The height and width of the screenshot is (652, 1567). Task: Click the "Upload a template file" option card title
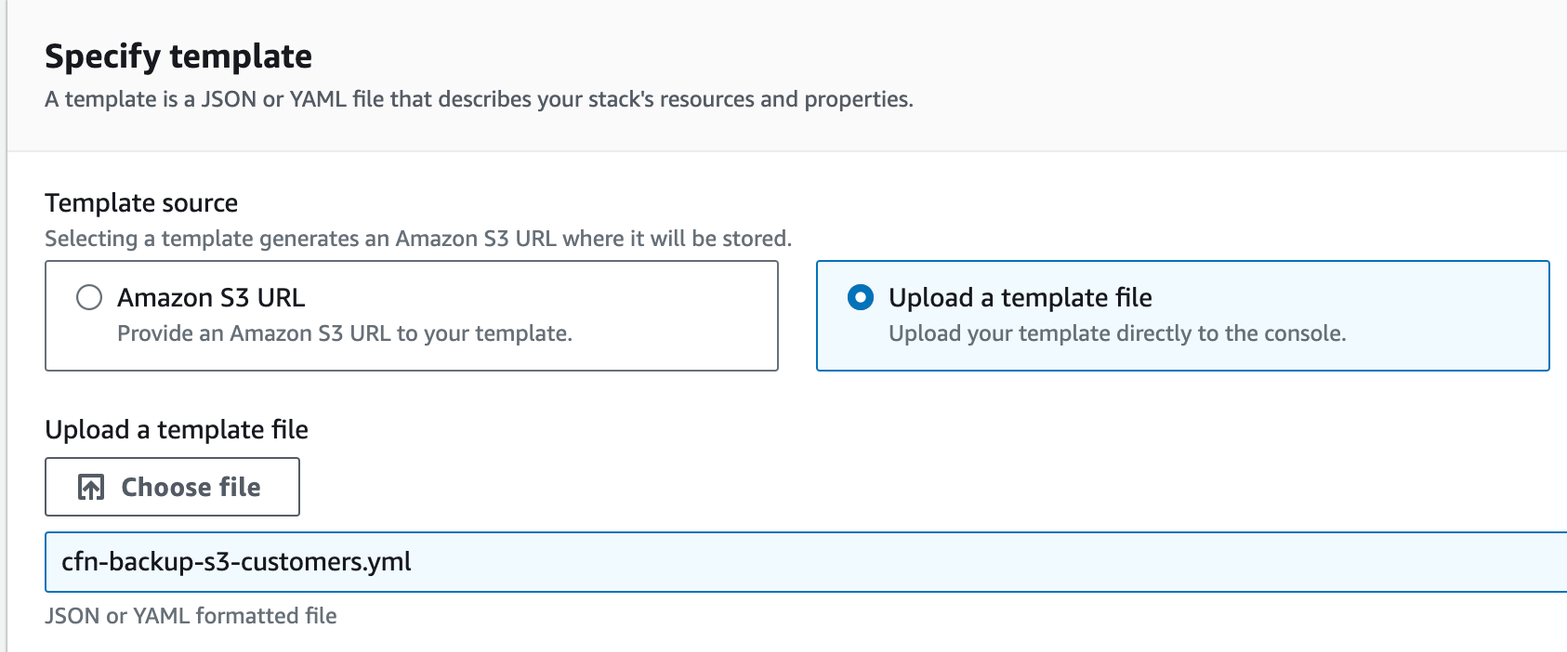(x=1020, y=298)
